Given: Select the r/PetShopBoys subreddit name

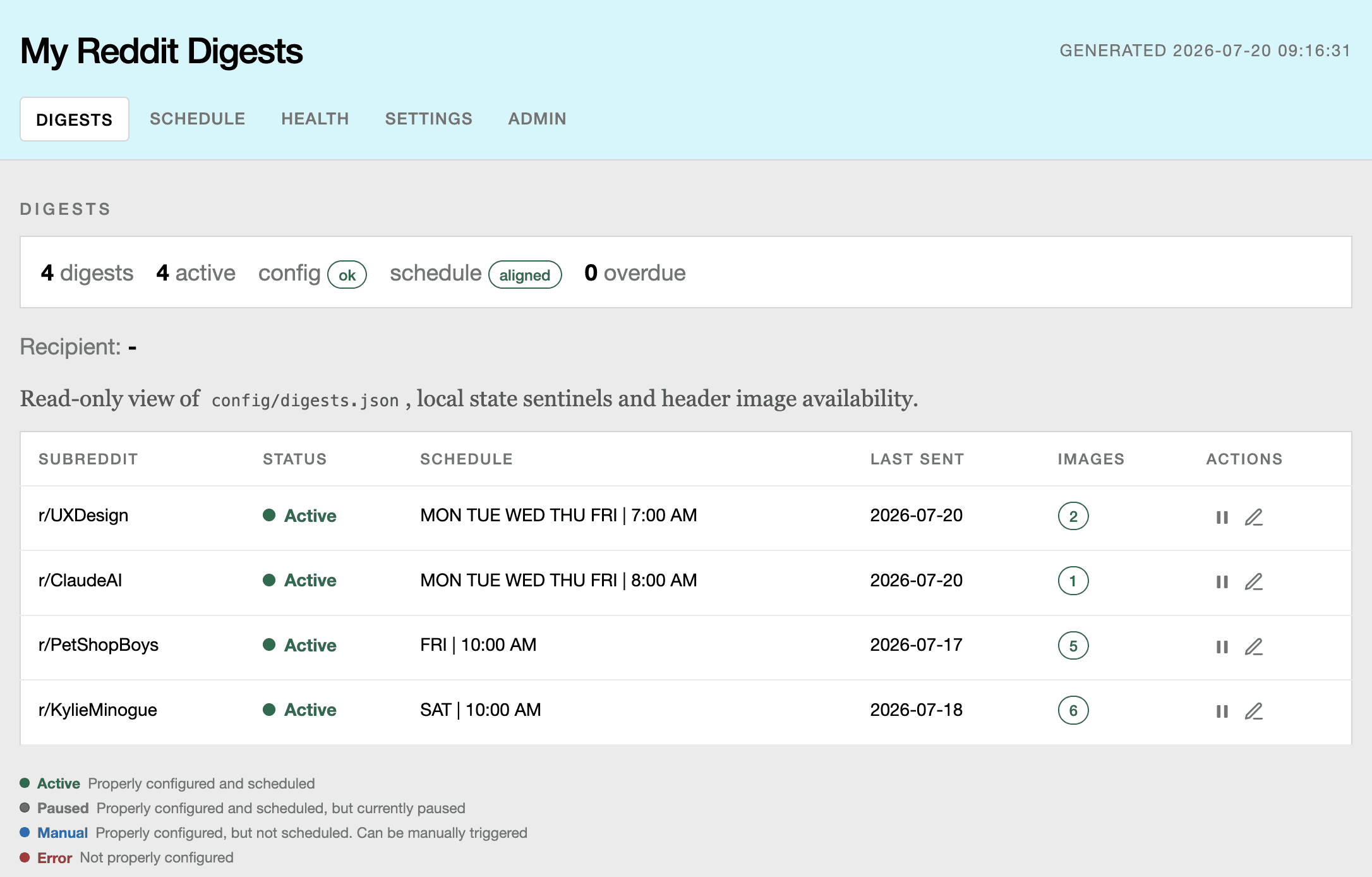Looking at the screenshot, I should tap(99, 645).
